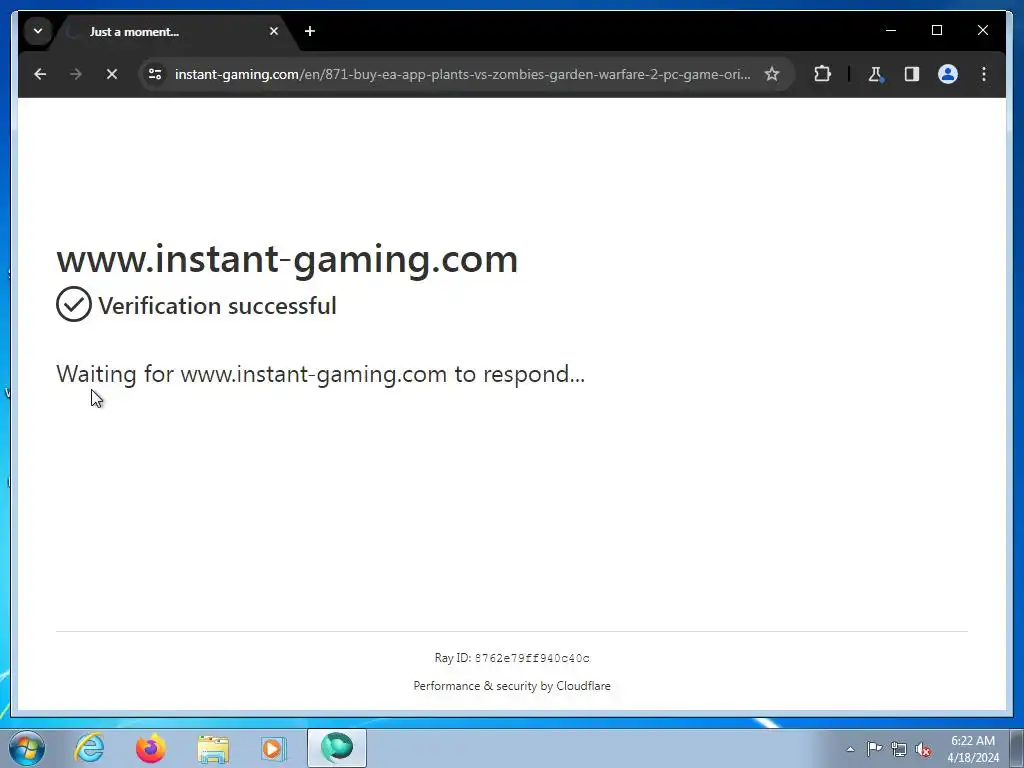Show hidden system tray icons arrow
Image resolution: width=1024 pixels, height=768 pixels.
(850, 749)
